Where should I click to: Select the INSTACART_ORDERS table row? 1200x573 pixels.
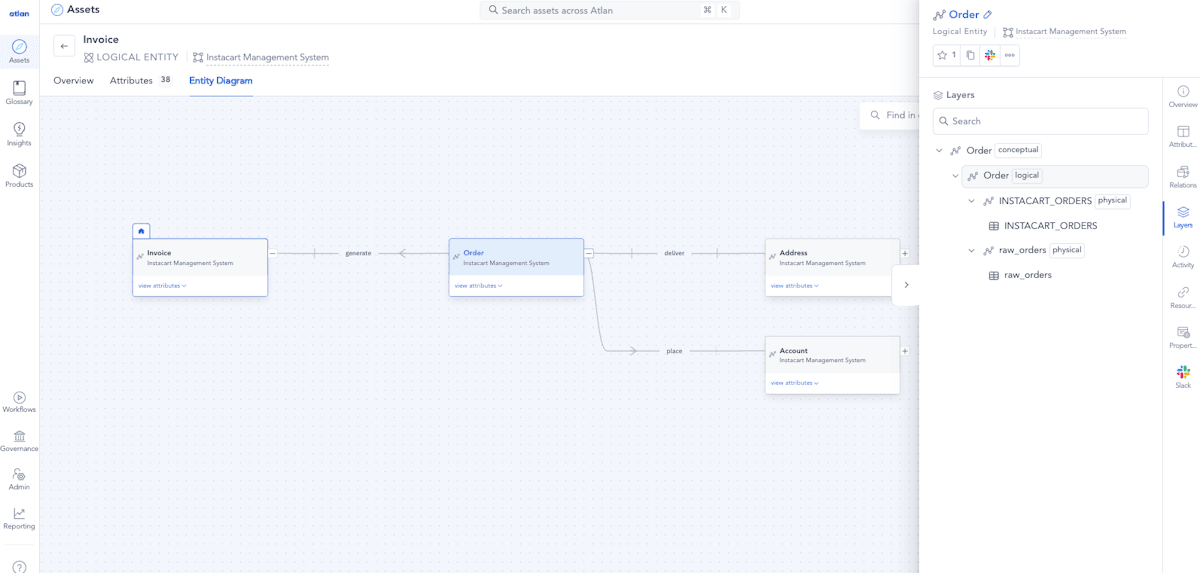(1042, 226)
